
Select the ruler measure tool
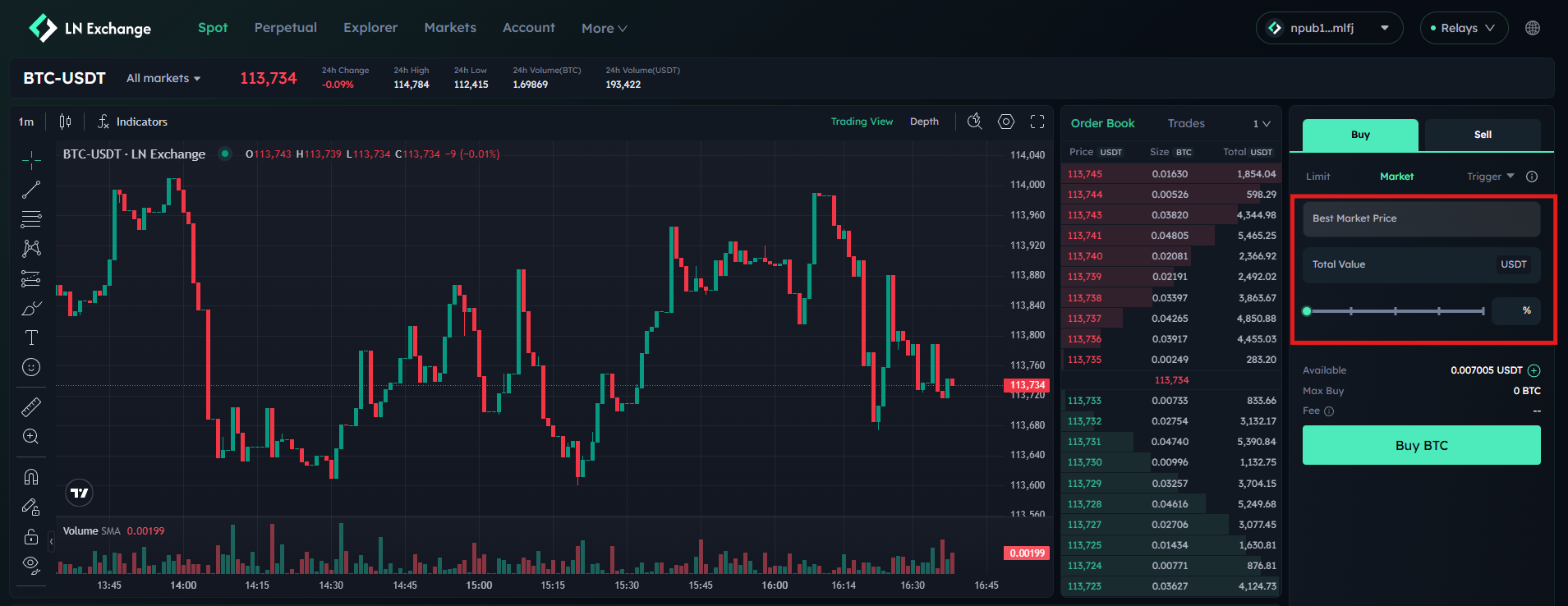point(31,407)
